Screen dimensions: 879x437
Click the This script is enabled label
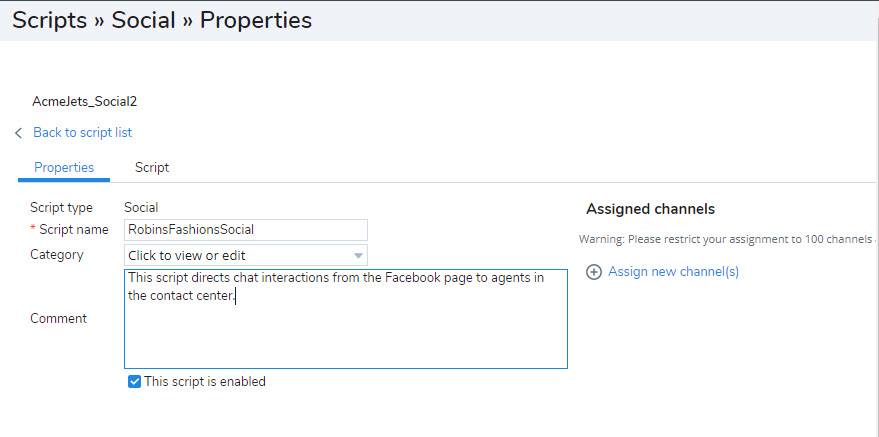click(205, 382)
